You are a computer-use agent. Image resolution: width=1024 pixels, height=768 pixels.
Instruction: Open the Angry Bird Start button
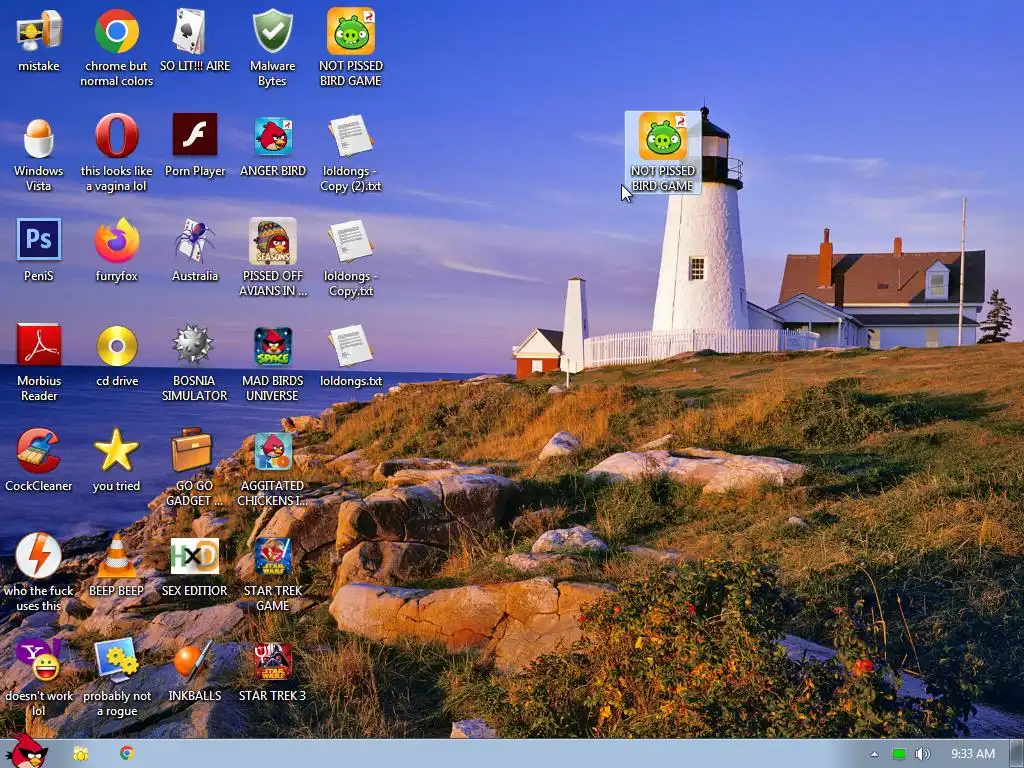point(27,751)
